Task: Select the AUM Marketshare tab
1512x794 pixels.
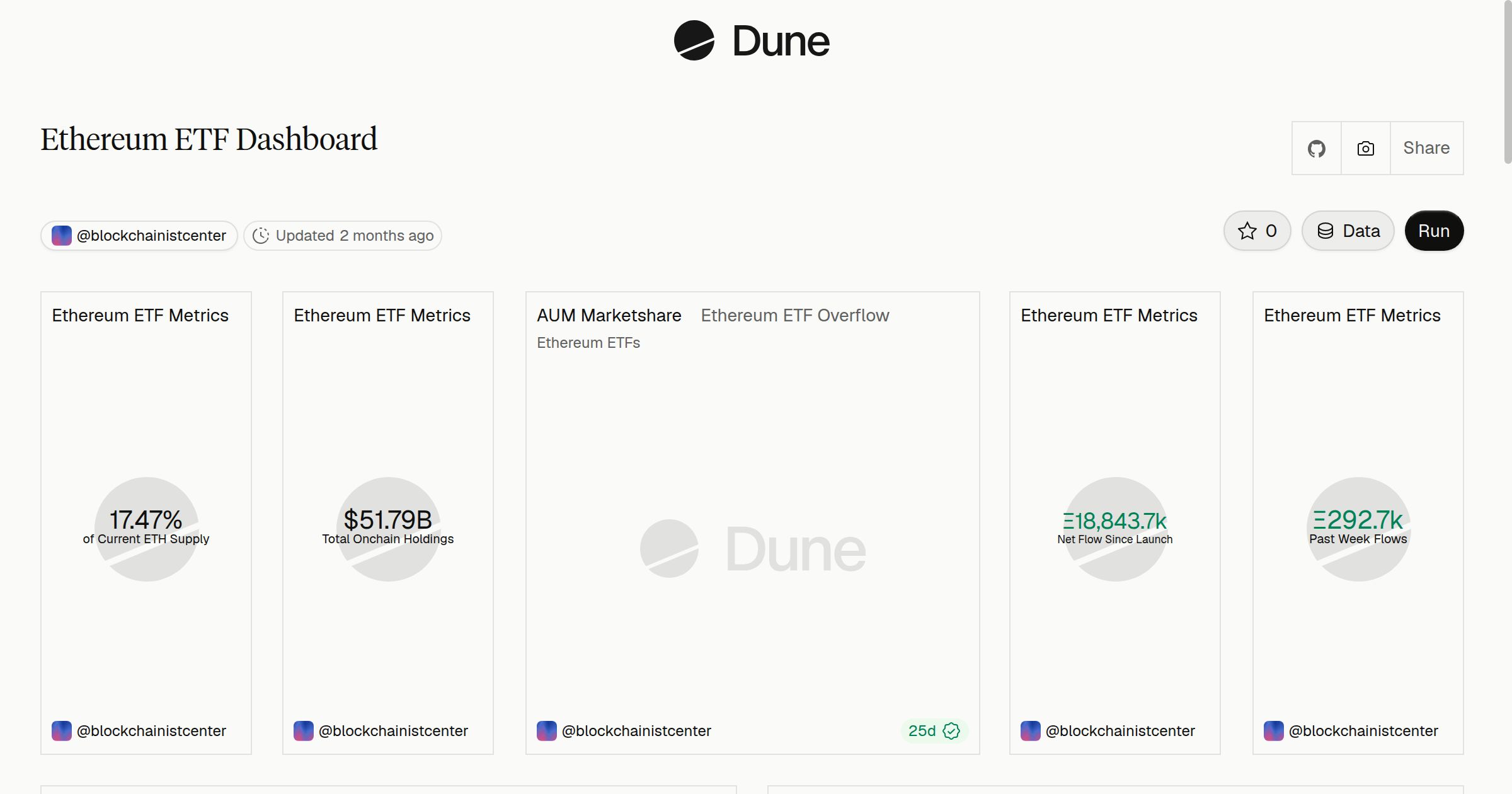Action: 609,315
